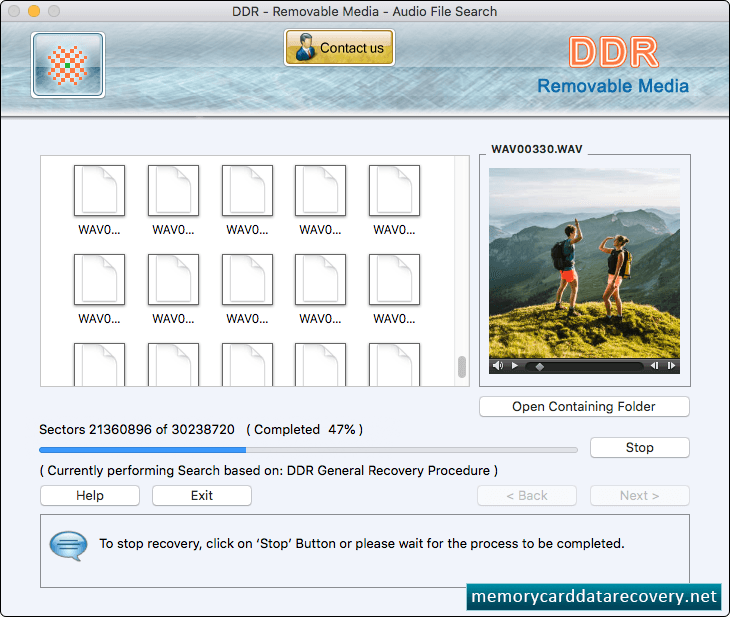Click the speech bubble info icon

click(x=68, y=545)
